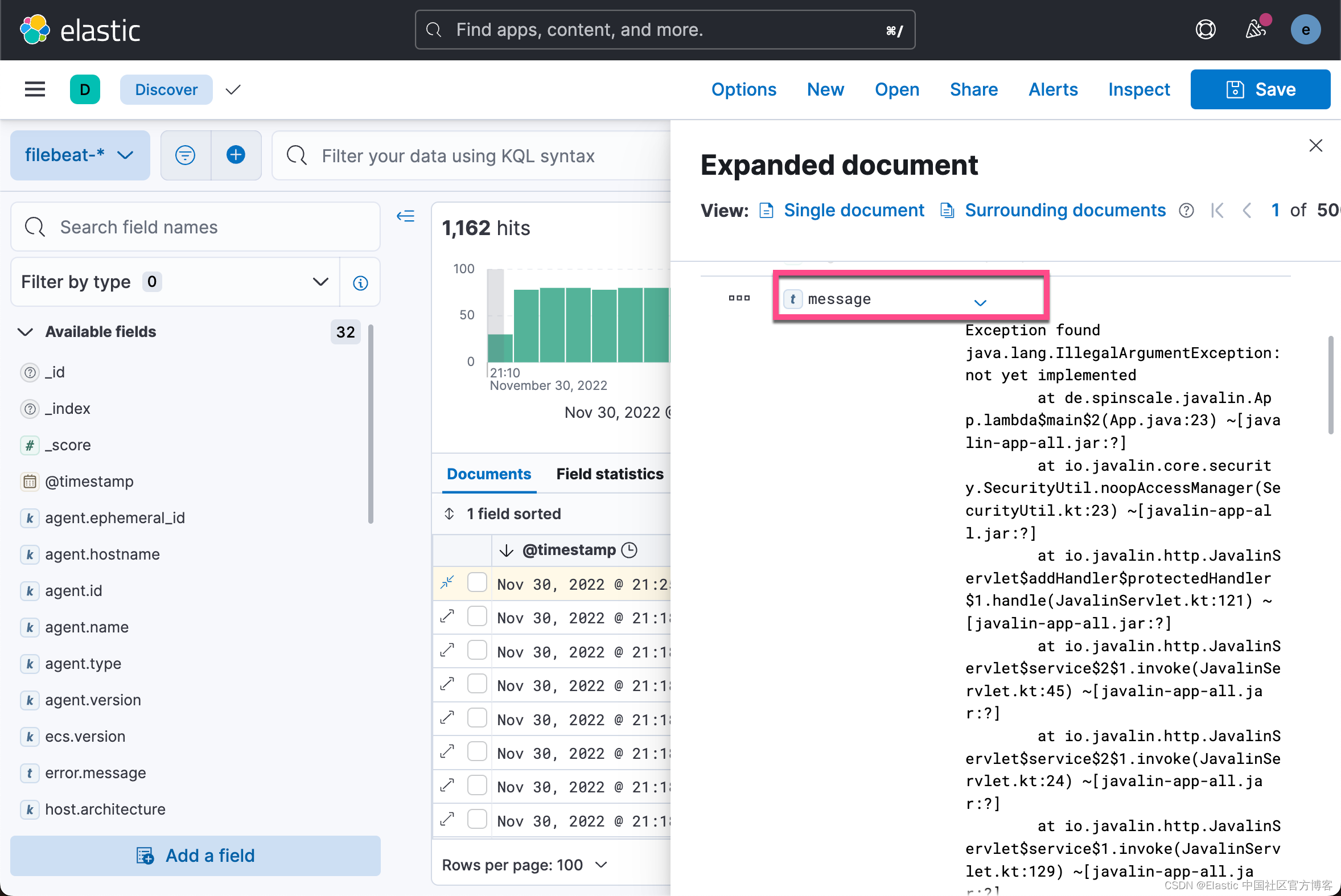1341x896 pixels.
Task: Collapse the Available fields section
Action: (26, 332)
